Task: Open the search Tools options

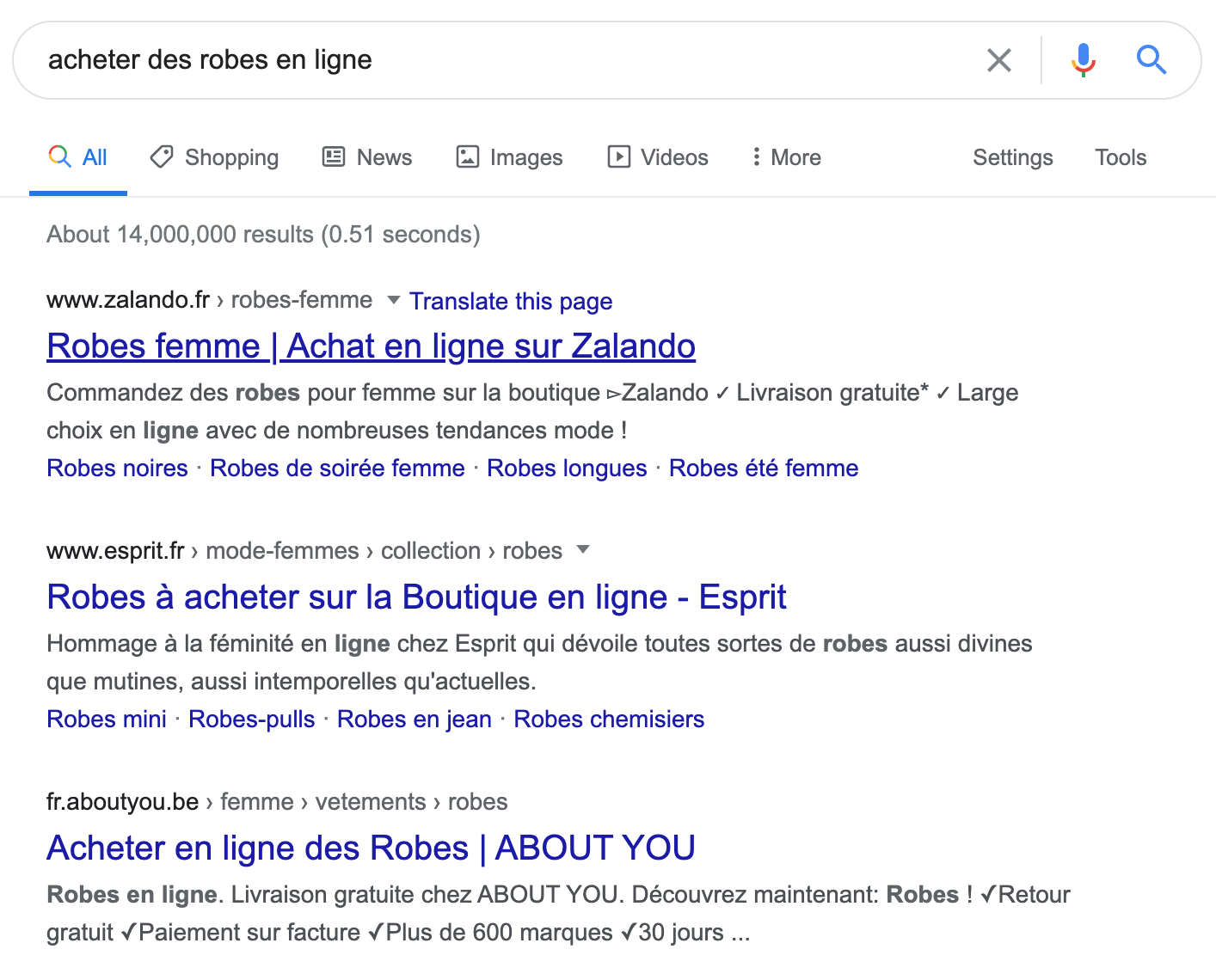Action: (x=1120, y=157)
